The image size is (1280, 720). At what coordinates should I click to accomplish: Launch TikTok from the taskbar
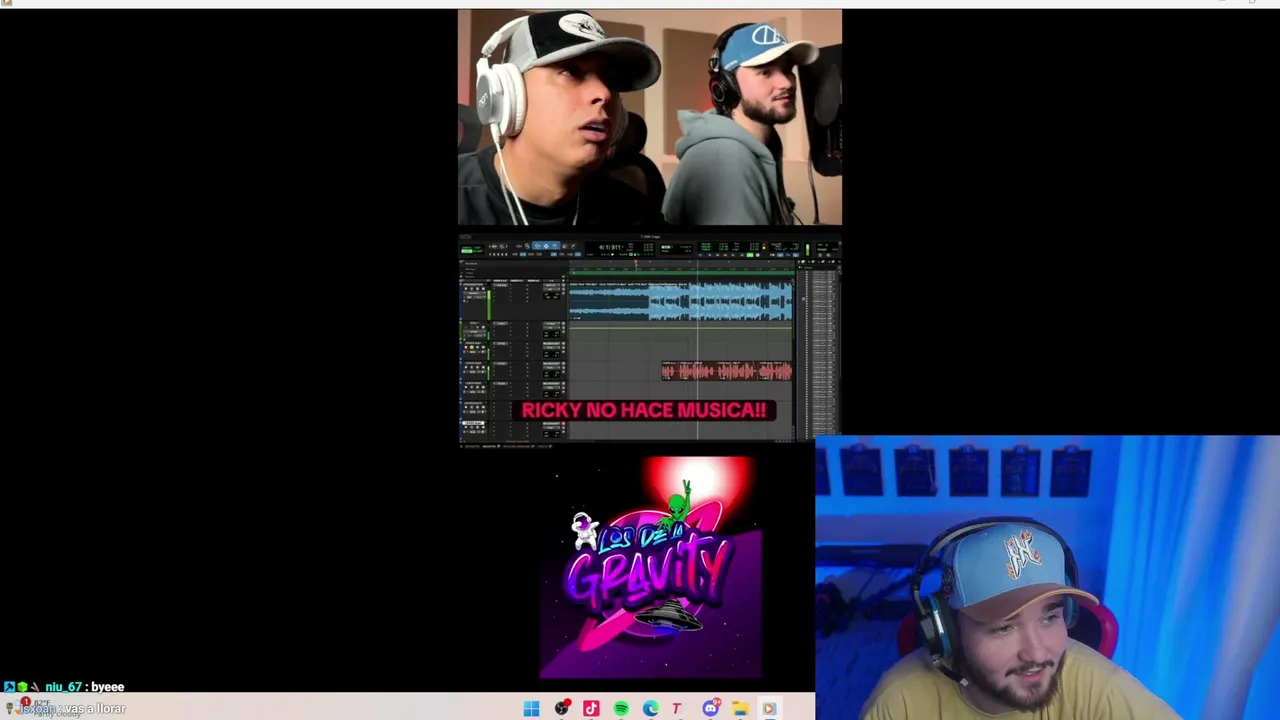[x=591, y=709]
